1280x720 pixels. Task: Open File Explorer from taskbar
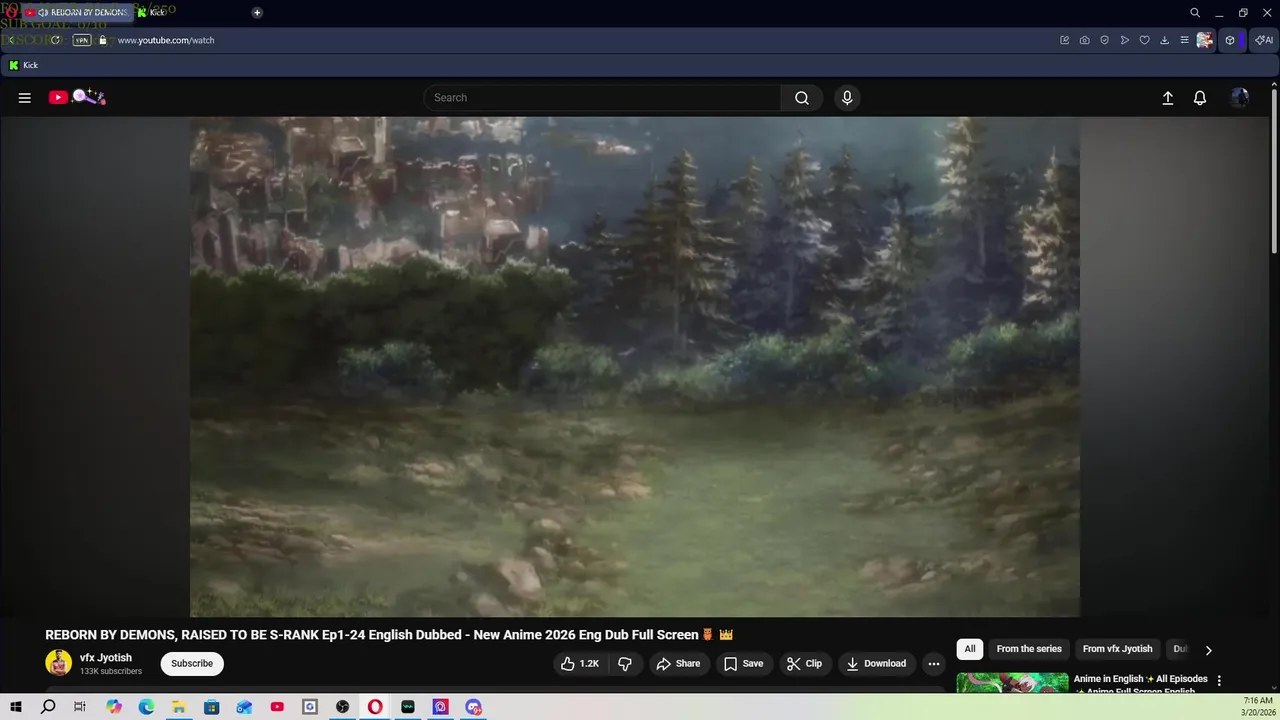click(x=179, y=707)
